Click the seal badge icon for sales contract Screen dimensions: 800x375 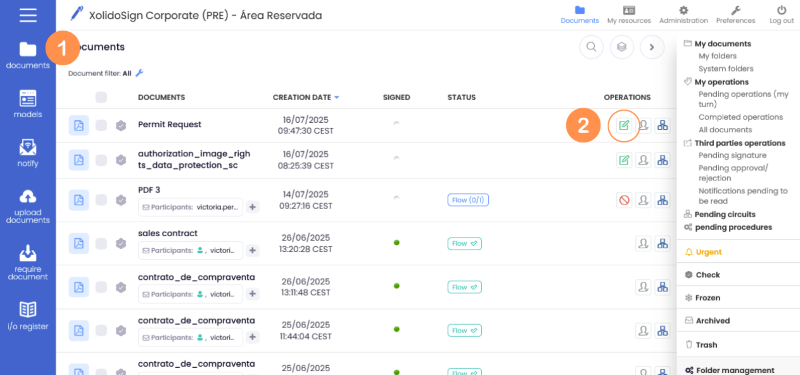click(121, 243)
